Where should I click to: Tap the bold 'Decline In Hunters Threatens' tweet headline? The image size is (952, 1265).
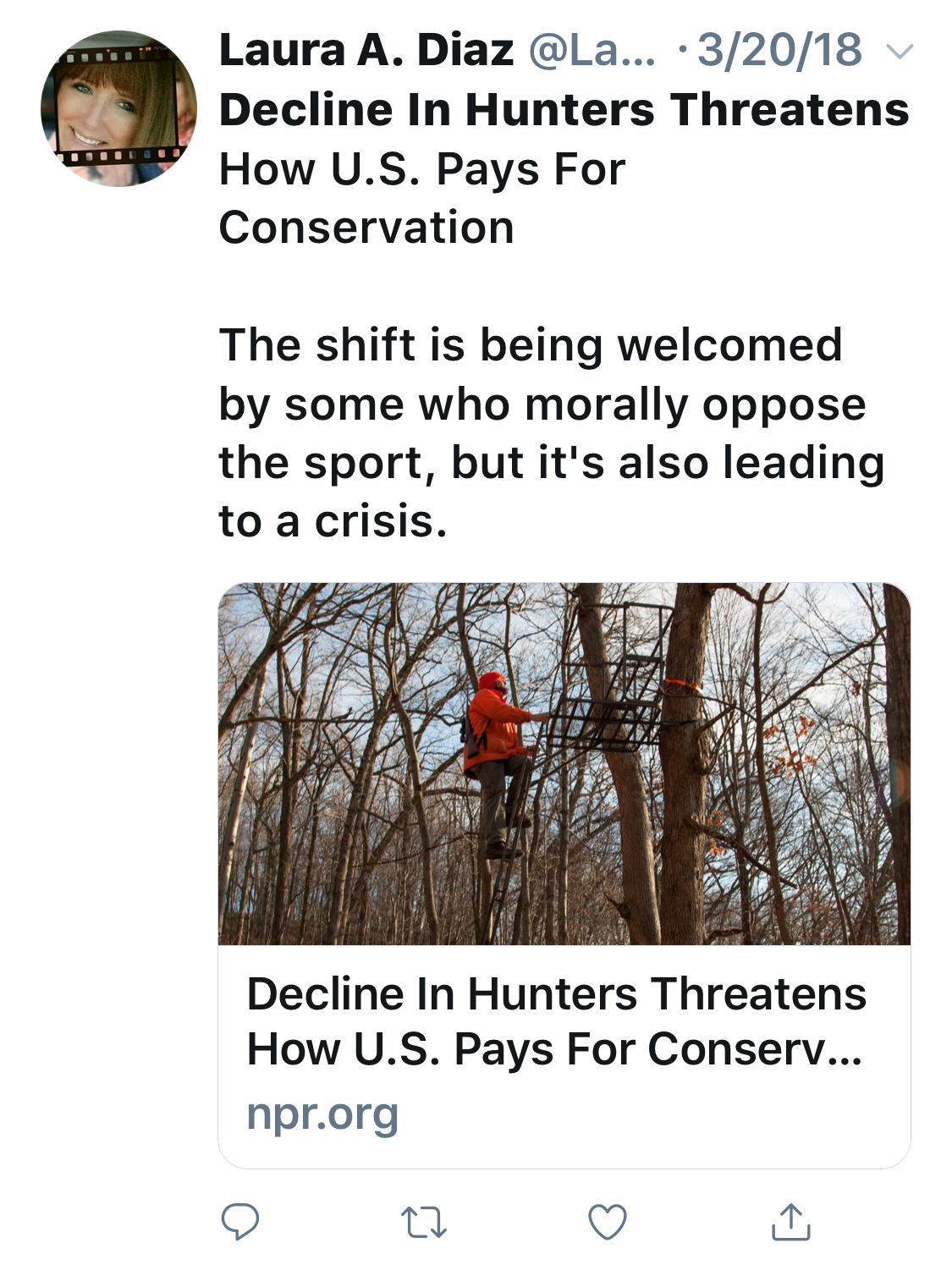(564, 110)
